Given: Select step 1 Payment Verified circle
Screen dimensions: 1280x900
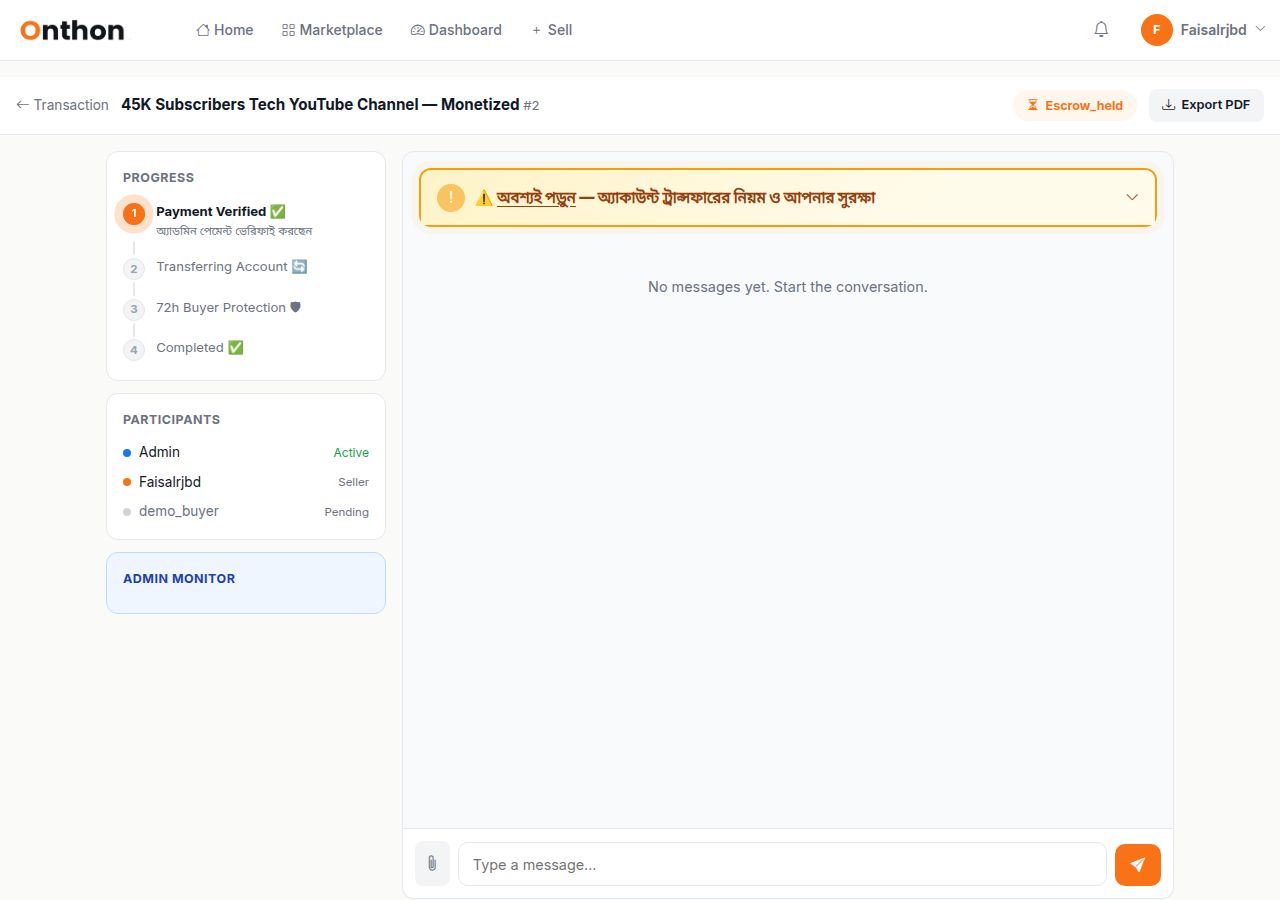Looking at the screenshot, I should (134, 213).
